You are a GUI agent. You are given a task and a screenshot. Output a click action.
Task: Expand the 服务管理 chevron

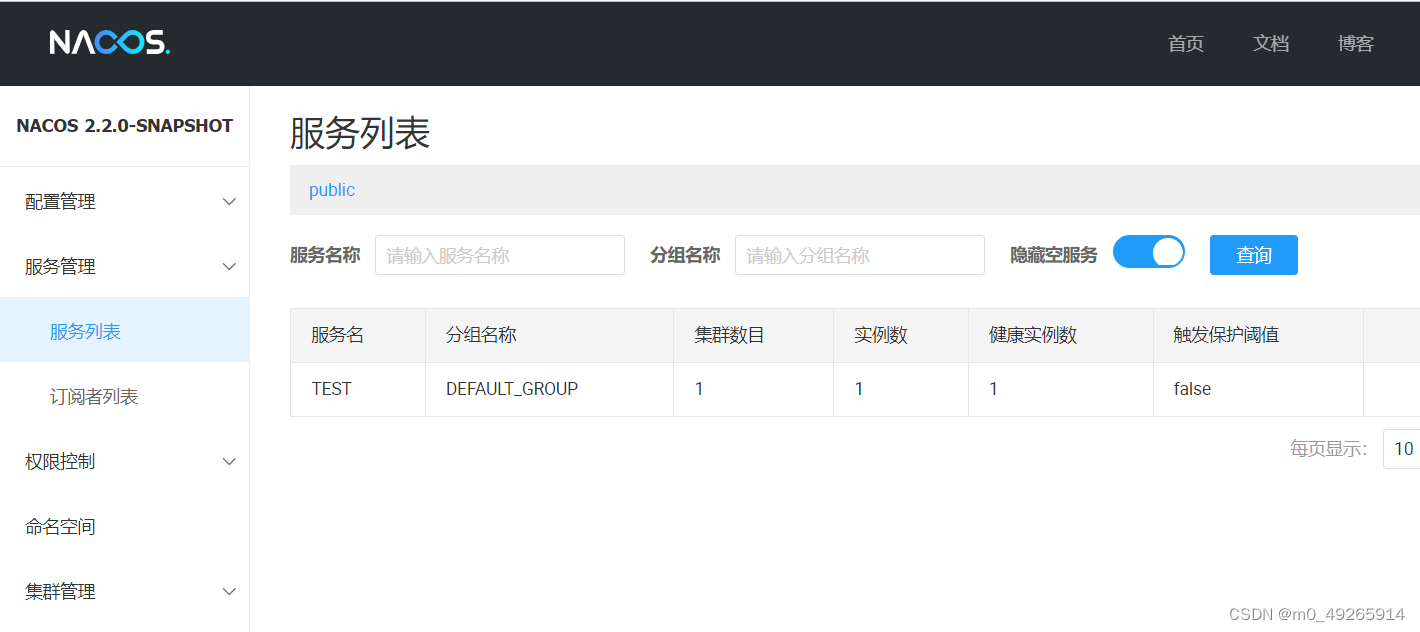[229, 266]
